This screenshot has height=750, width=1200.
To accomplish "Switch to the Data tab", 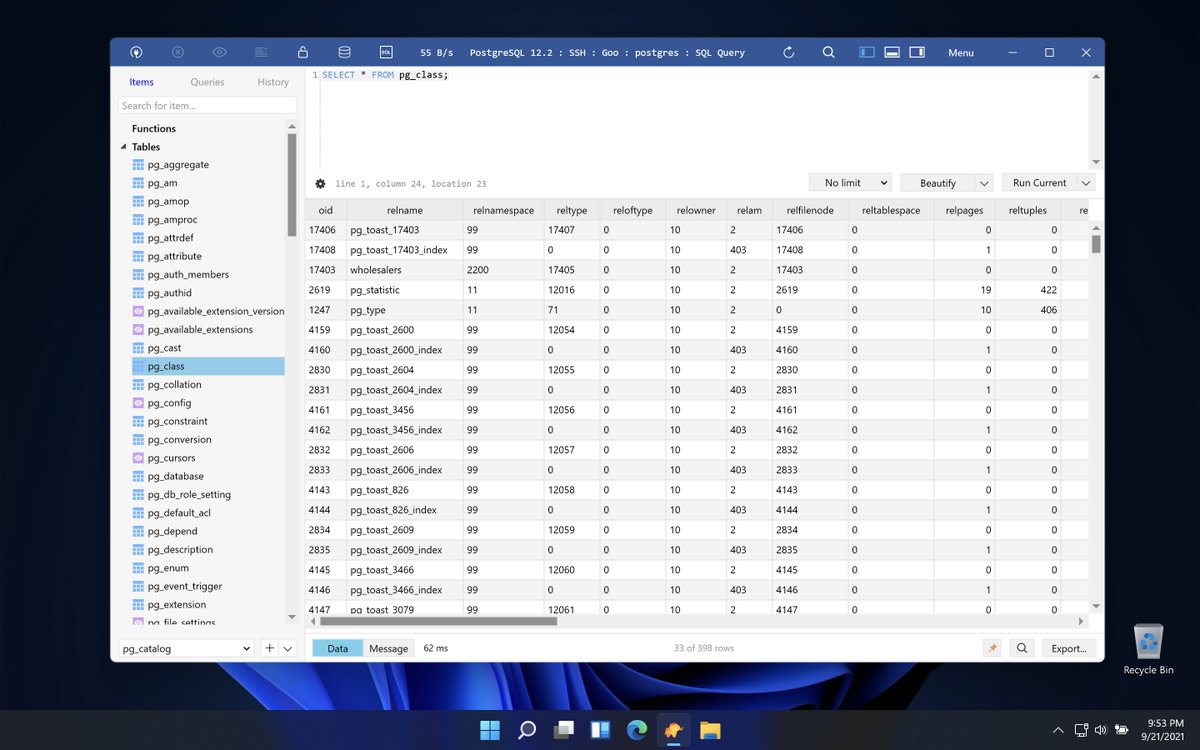I will click(338, 648).
